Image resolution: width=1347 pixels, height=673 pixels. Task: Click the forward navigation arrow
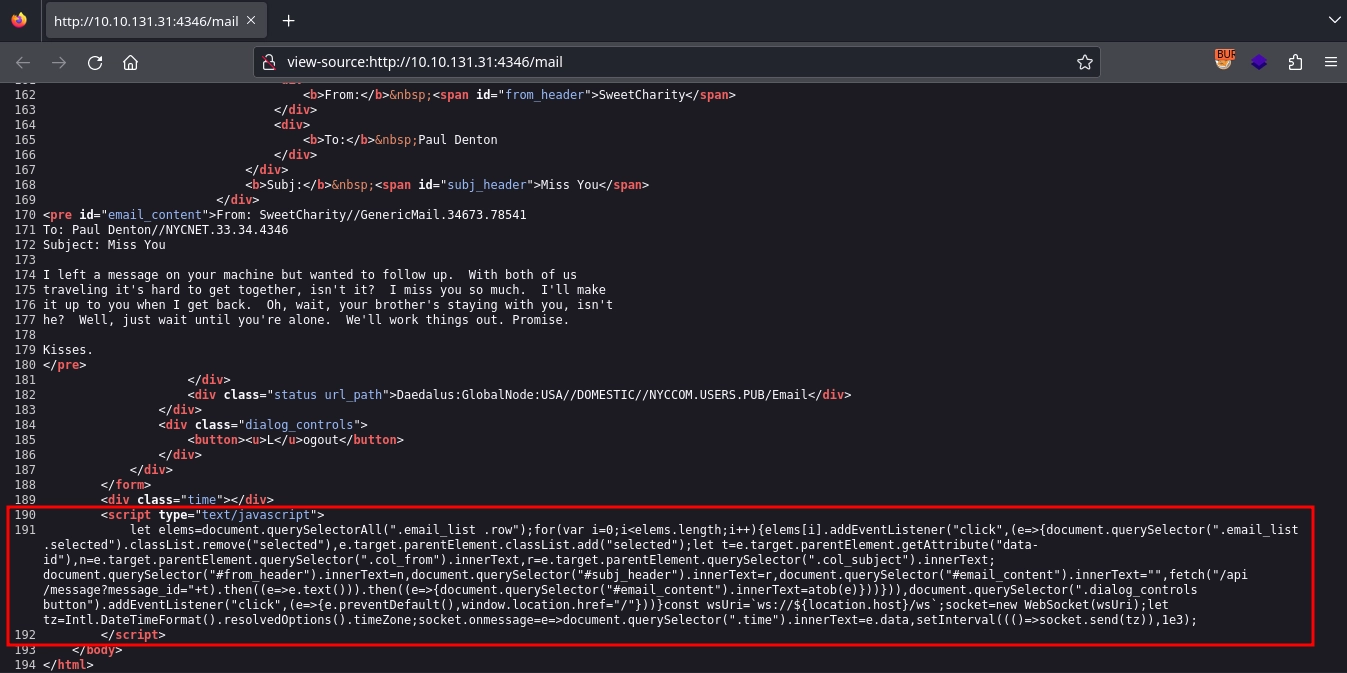[x=59, y=62]
